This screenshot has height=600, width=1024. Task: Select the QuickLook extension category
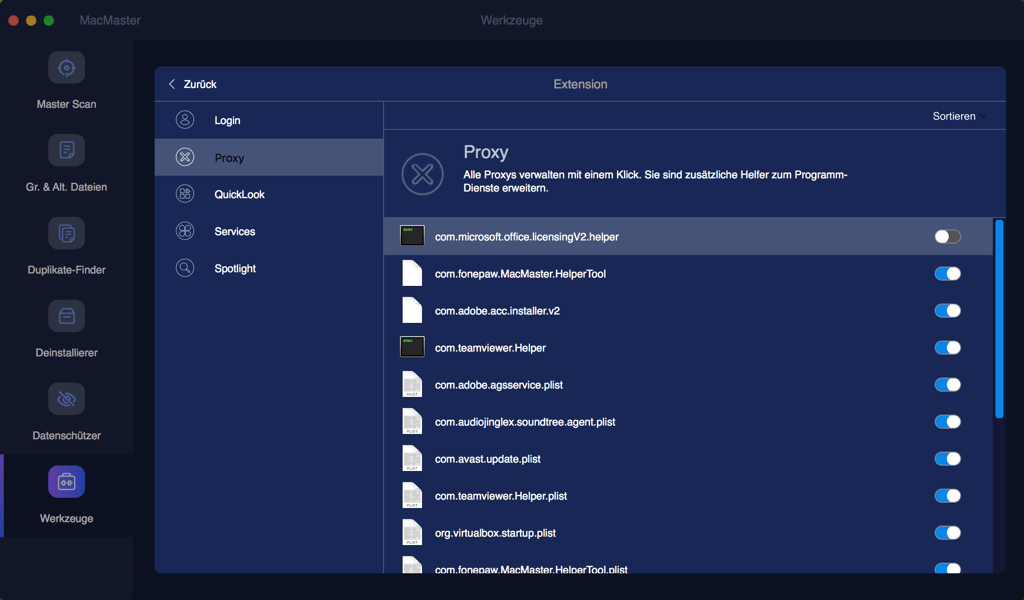[269, 194]
